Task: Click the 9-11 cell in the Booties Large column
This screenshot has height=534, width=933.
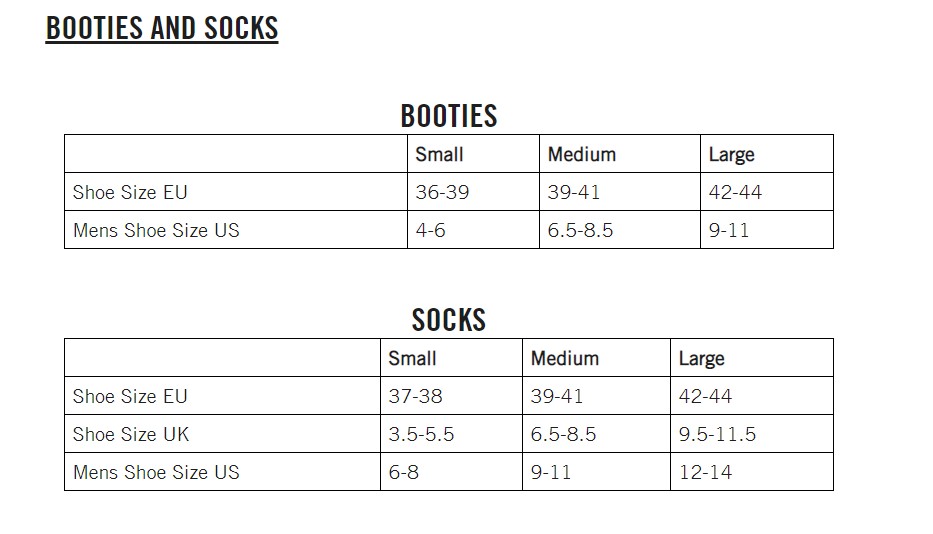Action: (729, 230)
